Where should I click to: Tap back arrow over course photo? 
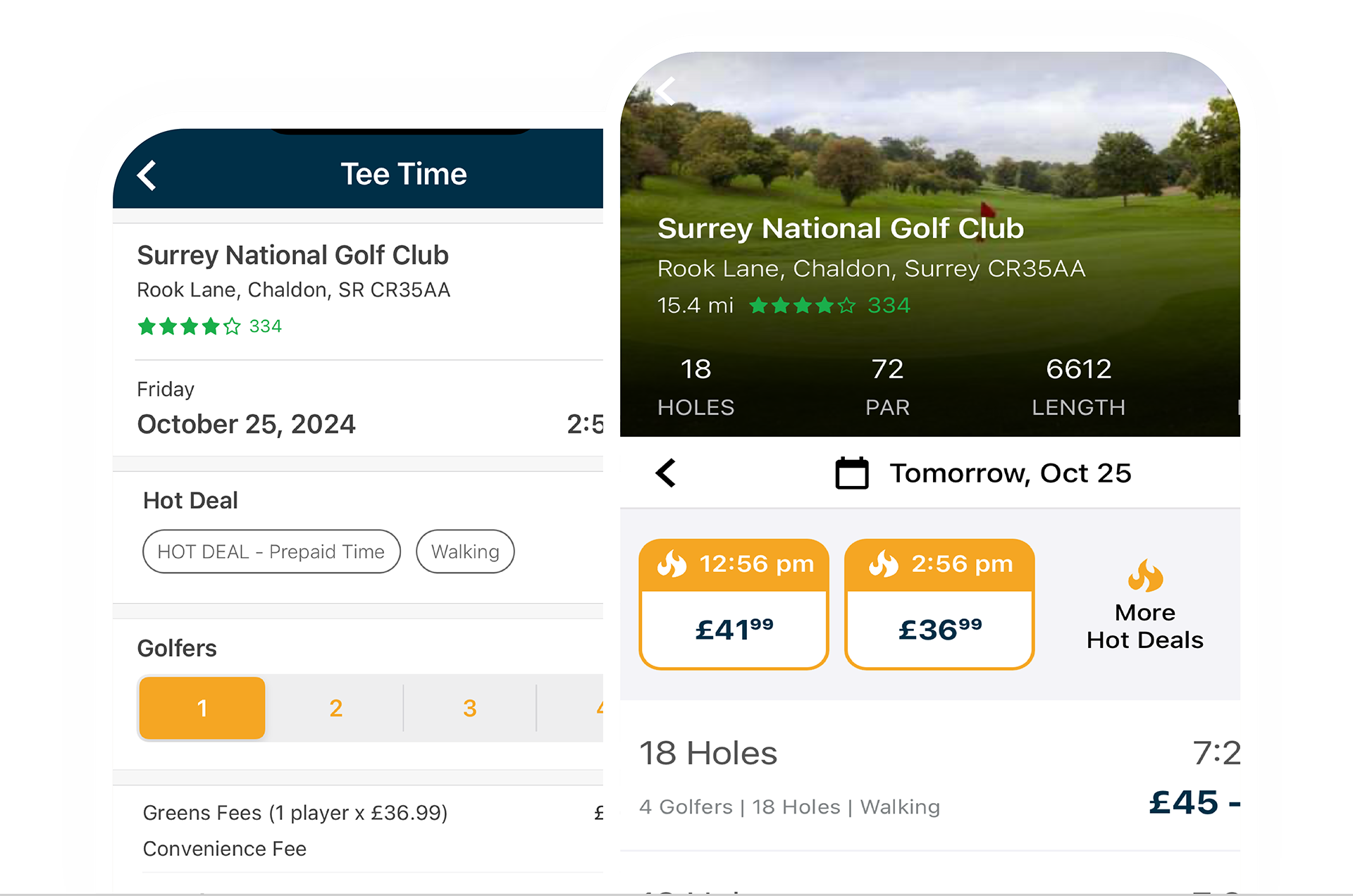665,91
